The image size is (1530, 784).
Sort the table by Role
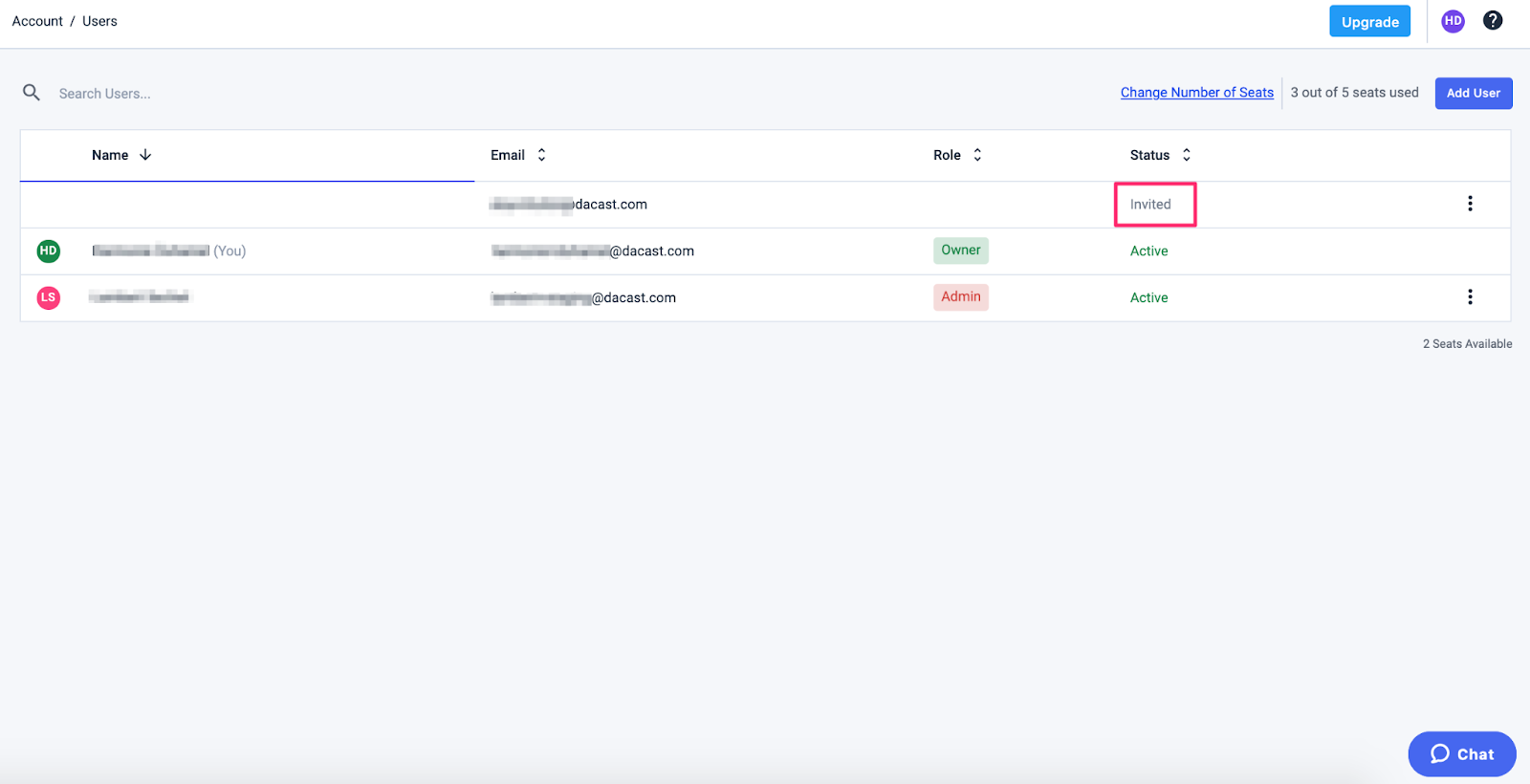[x=977, y=155]
